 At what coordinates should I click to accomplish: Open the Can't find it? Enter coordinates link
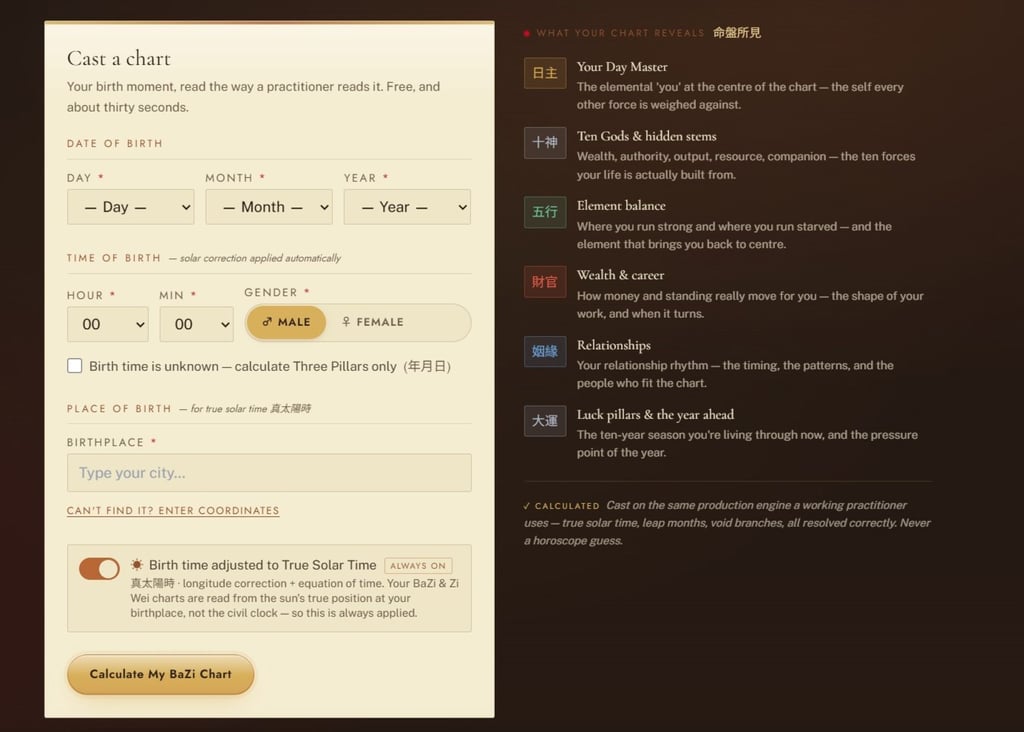click(x=173, y=511)
